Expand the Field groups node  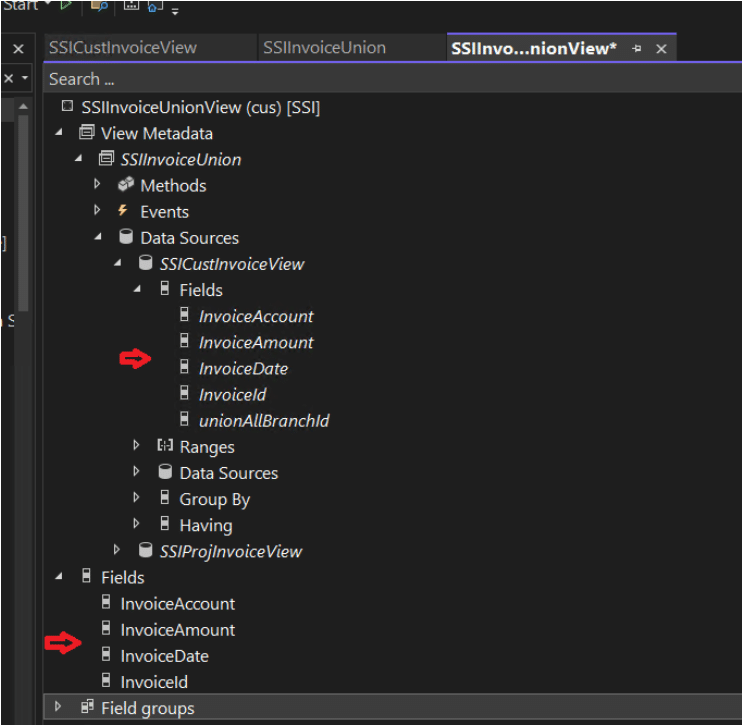58,708
